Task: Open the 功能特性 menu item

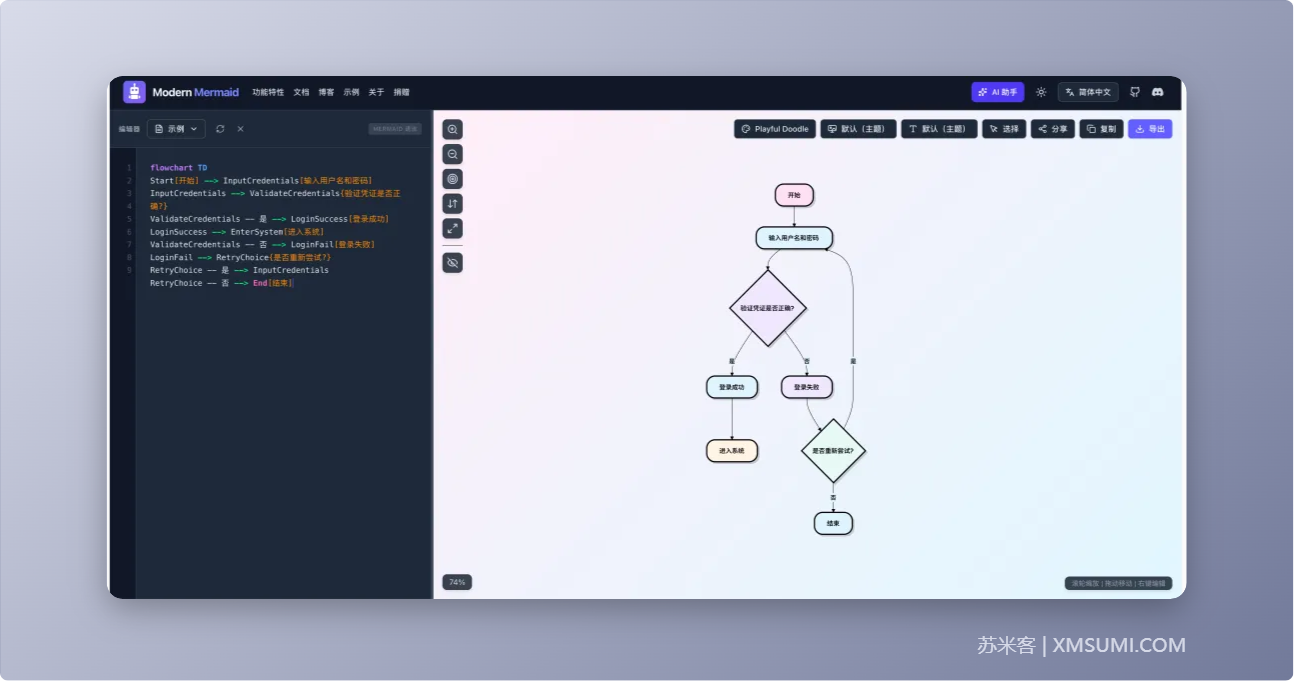Action: (268, 92)
